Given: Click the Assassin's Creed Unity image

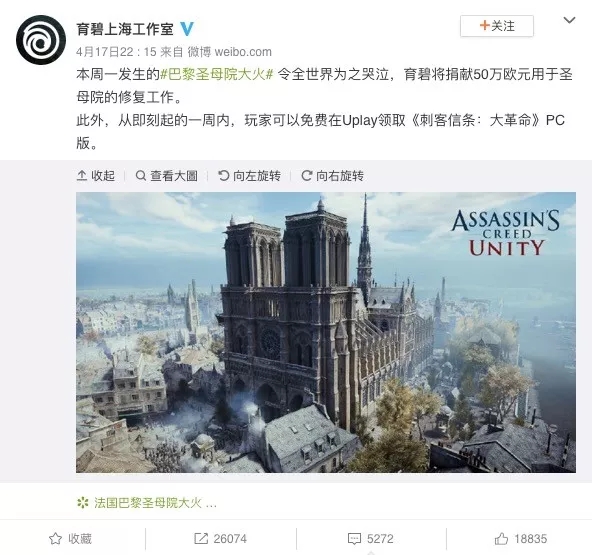Looking at the screenshot, I should pos(326,332).
